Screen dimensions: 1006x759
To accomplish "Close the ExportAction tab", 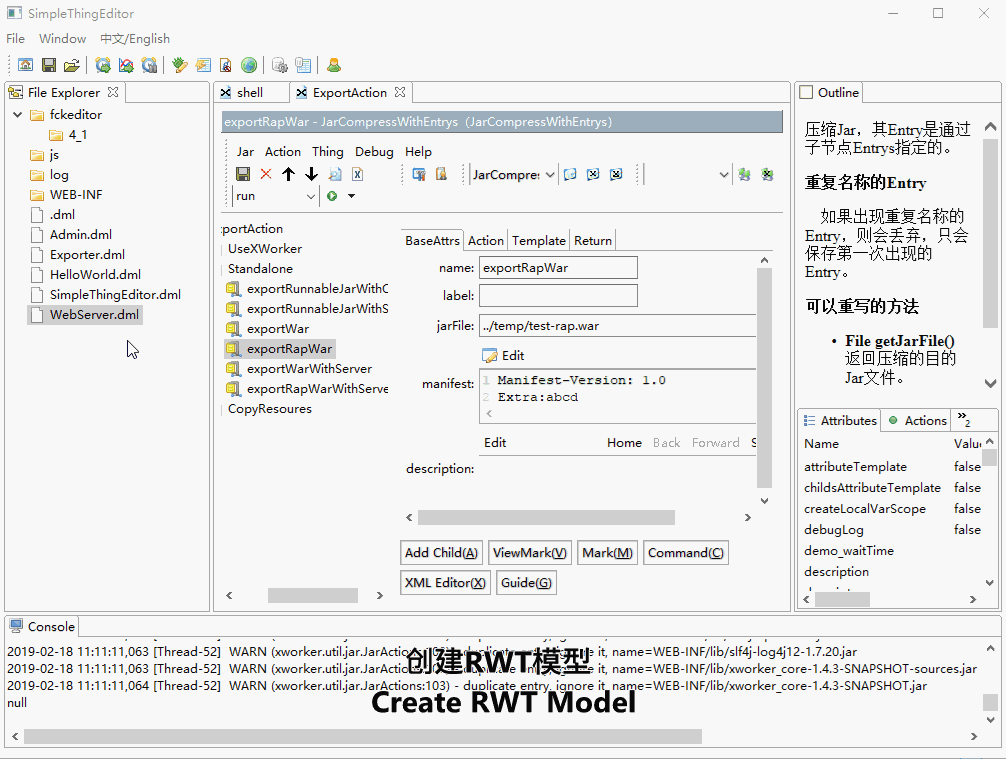I will click(x=400, y=92).
